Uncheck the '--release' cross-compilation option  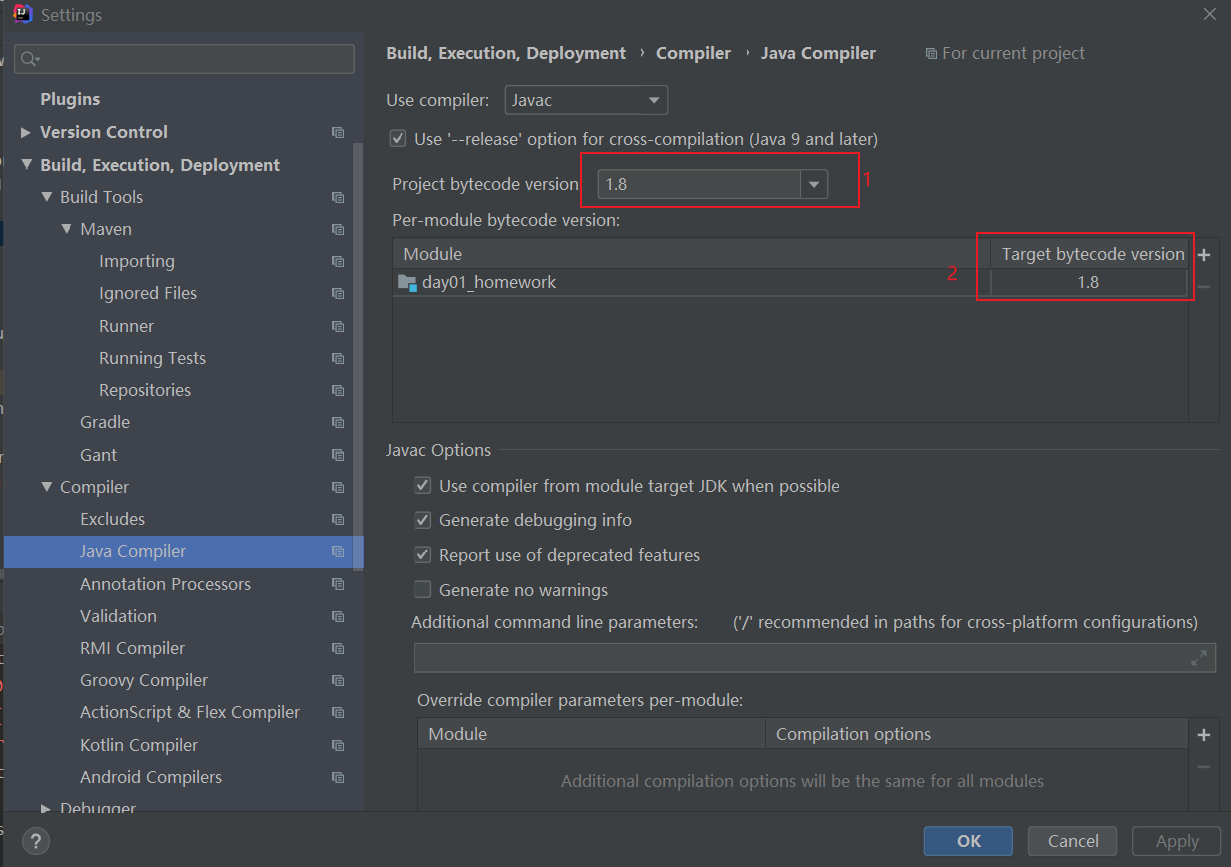click(x=397, y=138)
